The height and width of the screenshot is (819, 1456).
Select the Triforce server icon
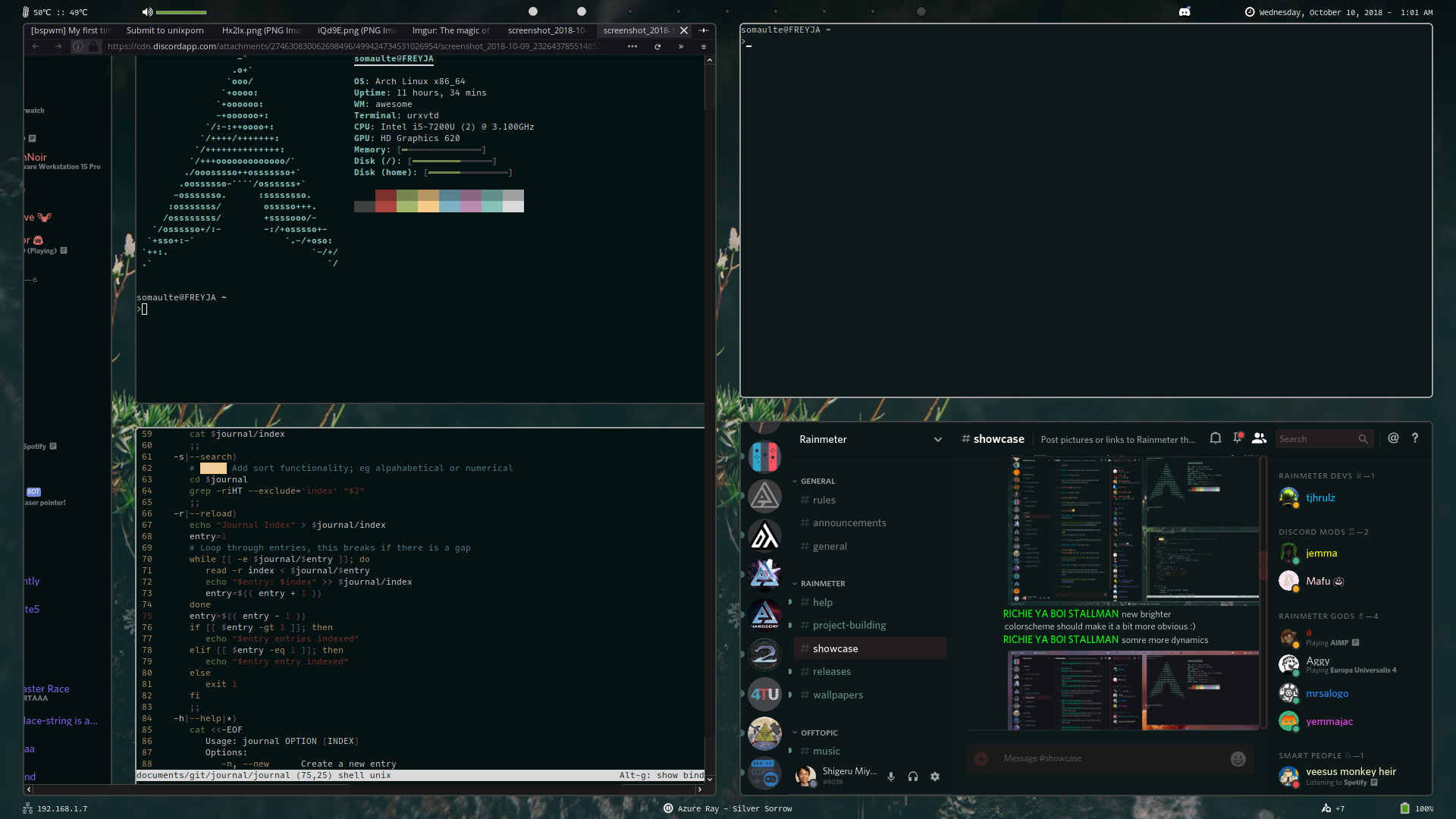tap(764, 733)
